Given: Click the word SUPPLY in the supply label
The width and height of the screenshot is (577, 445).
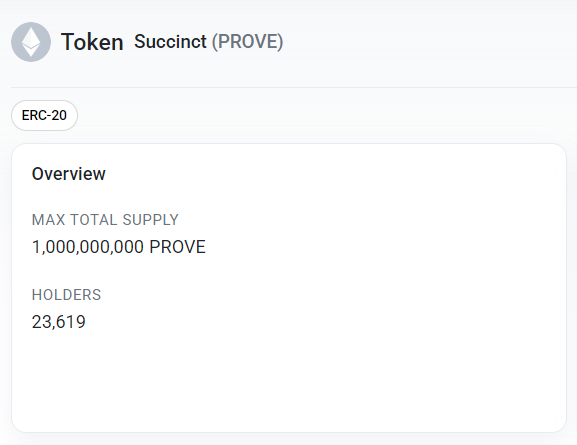Looking at the screenshot, I should coord(151,220).
